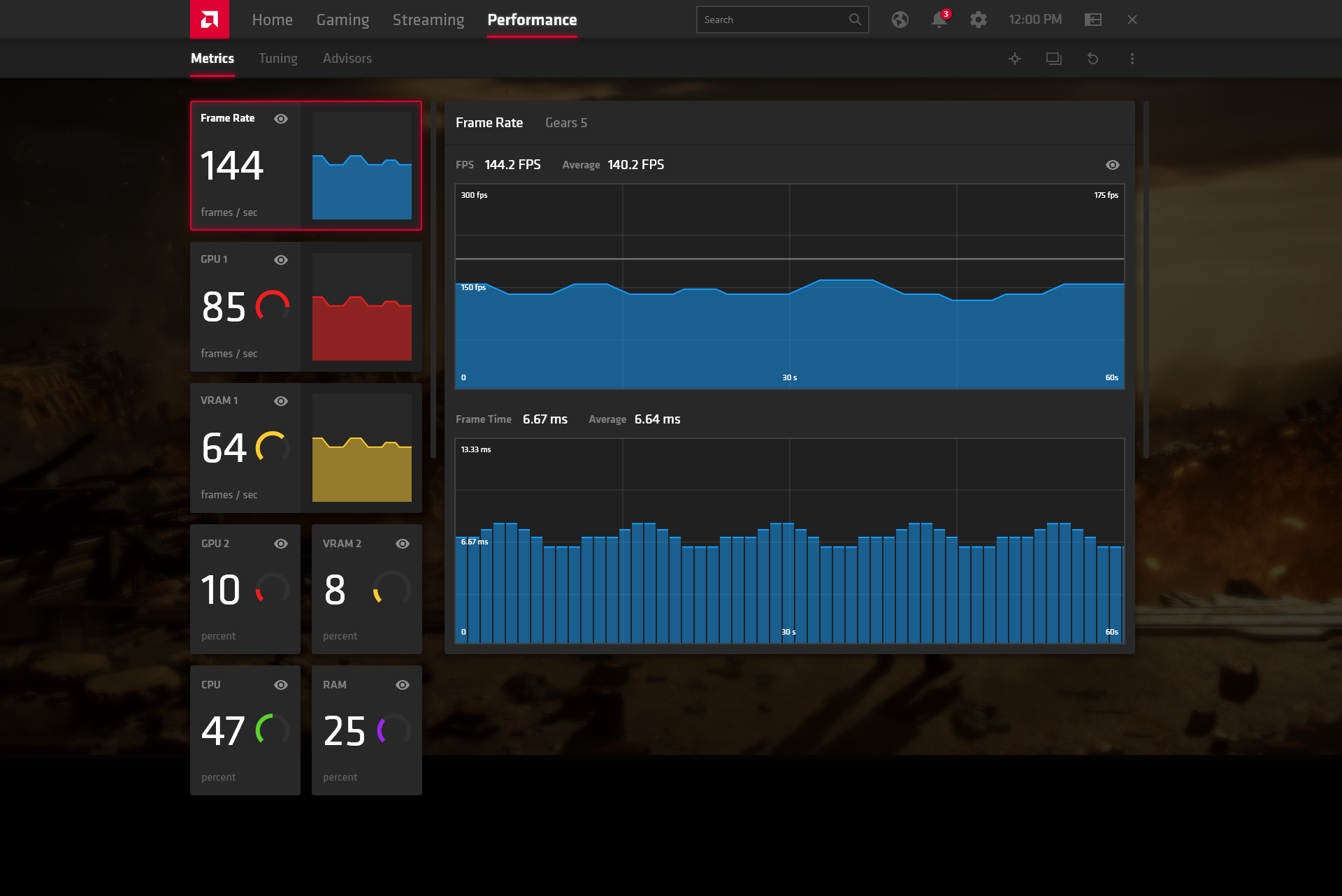Switch to the Tuning tab
Image resolution: width=1342 pixels, height=896 pixels.
(277, 58)
